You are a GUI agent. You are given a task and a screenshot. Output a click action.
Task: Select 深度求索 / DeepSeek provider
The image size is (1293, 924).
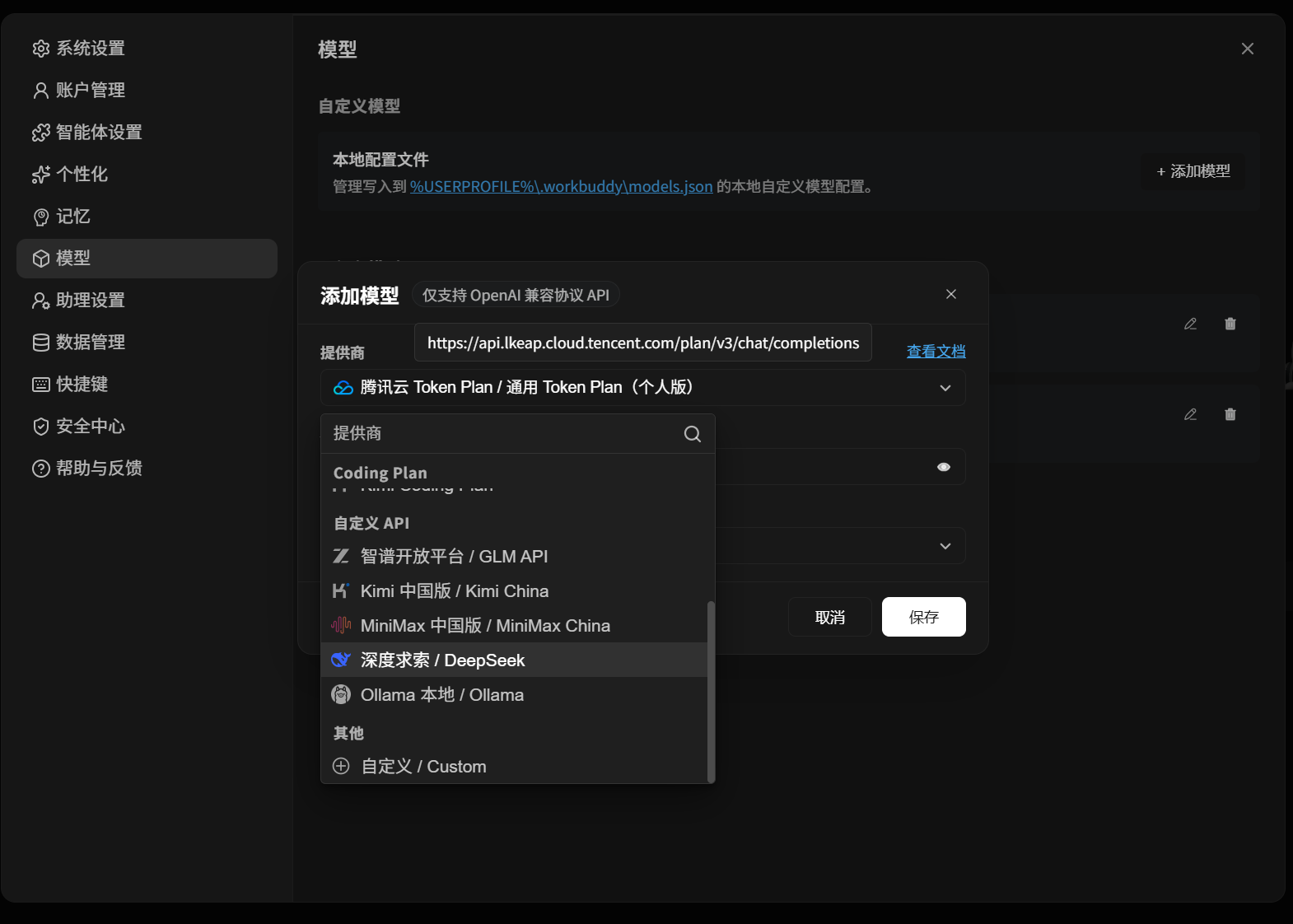tap(514, 660)
